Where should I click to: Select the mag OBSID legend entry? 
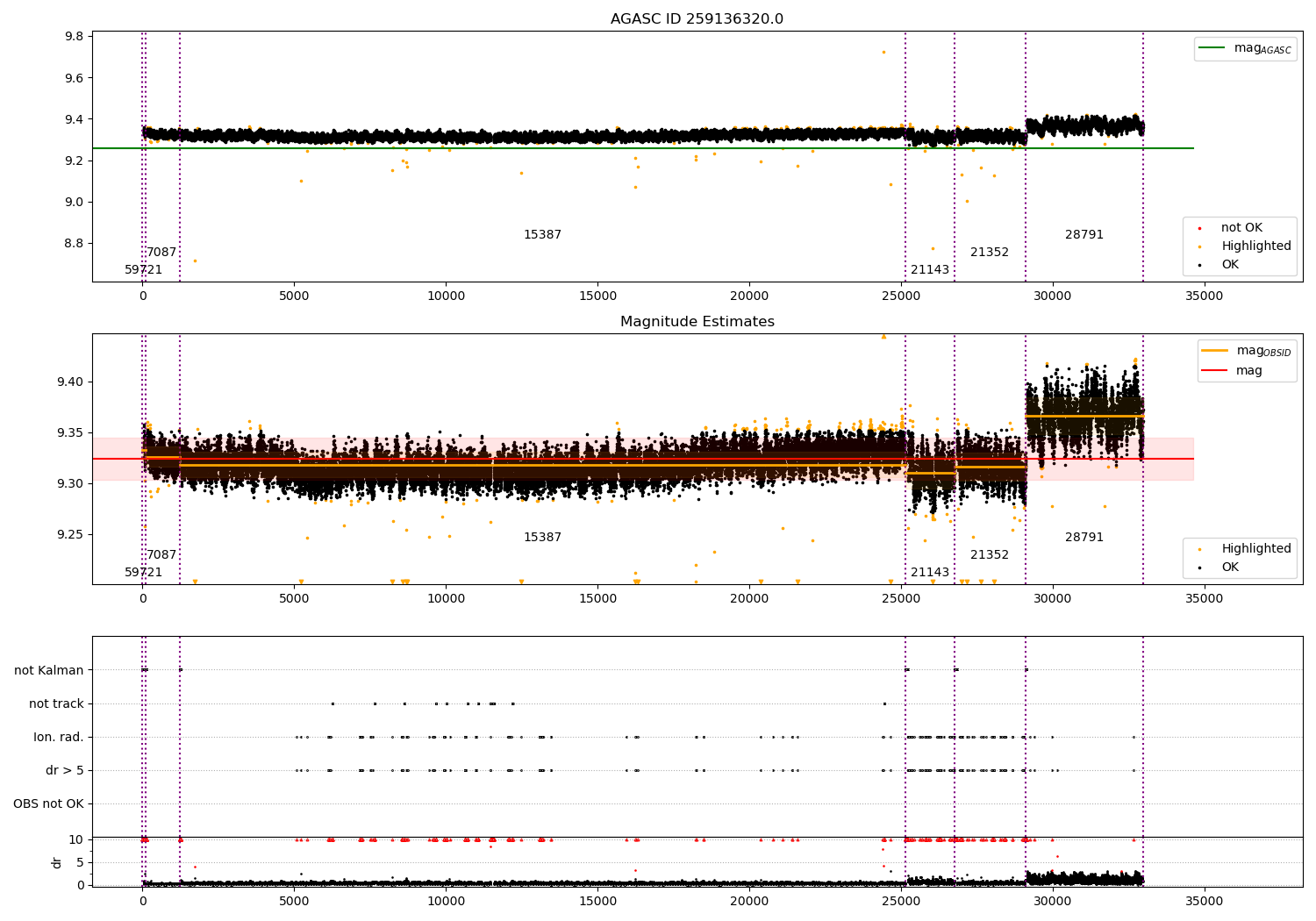(1247, 351)
